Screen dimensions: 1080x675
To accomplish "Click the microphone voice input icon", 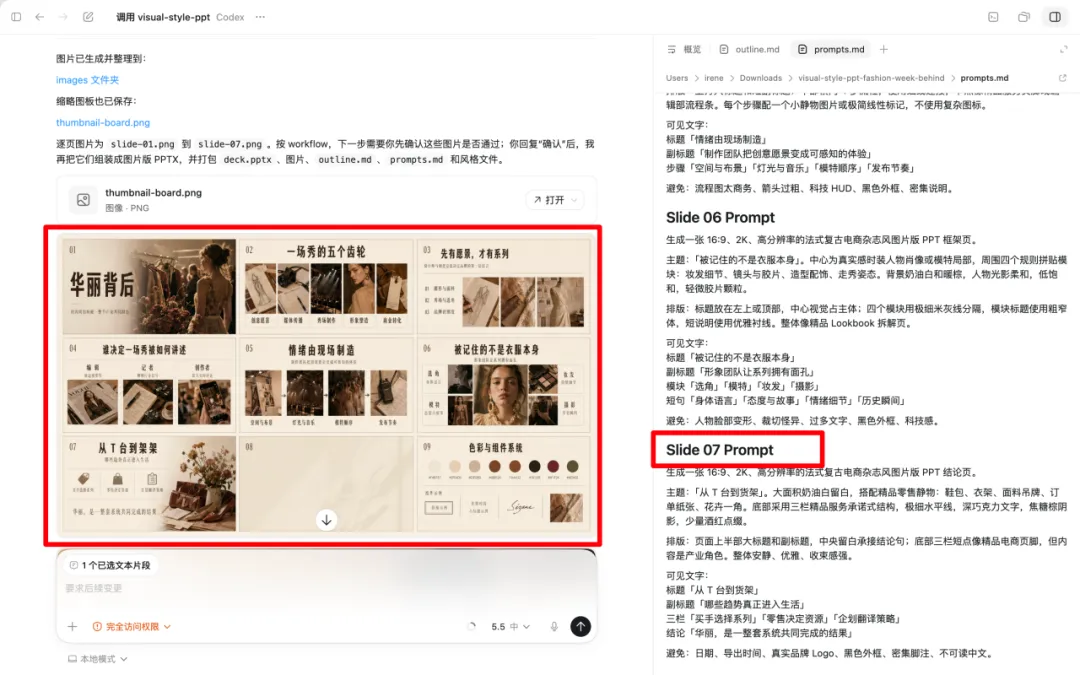I will (x=553, y=627).
